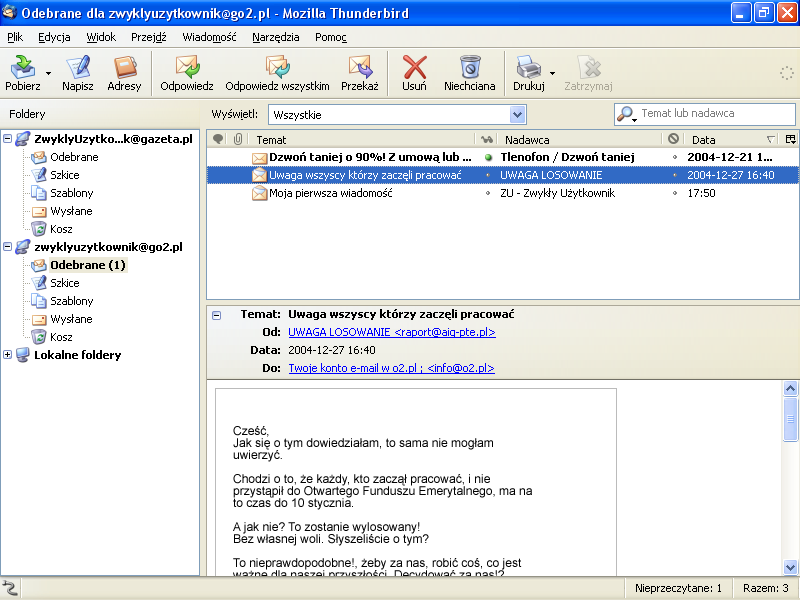The height and width of the screenshot is (600, 800).
Task: Open the Przejdź menu
Action: click(148, 37)
